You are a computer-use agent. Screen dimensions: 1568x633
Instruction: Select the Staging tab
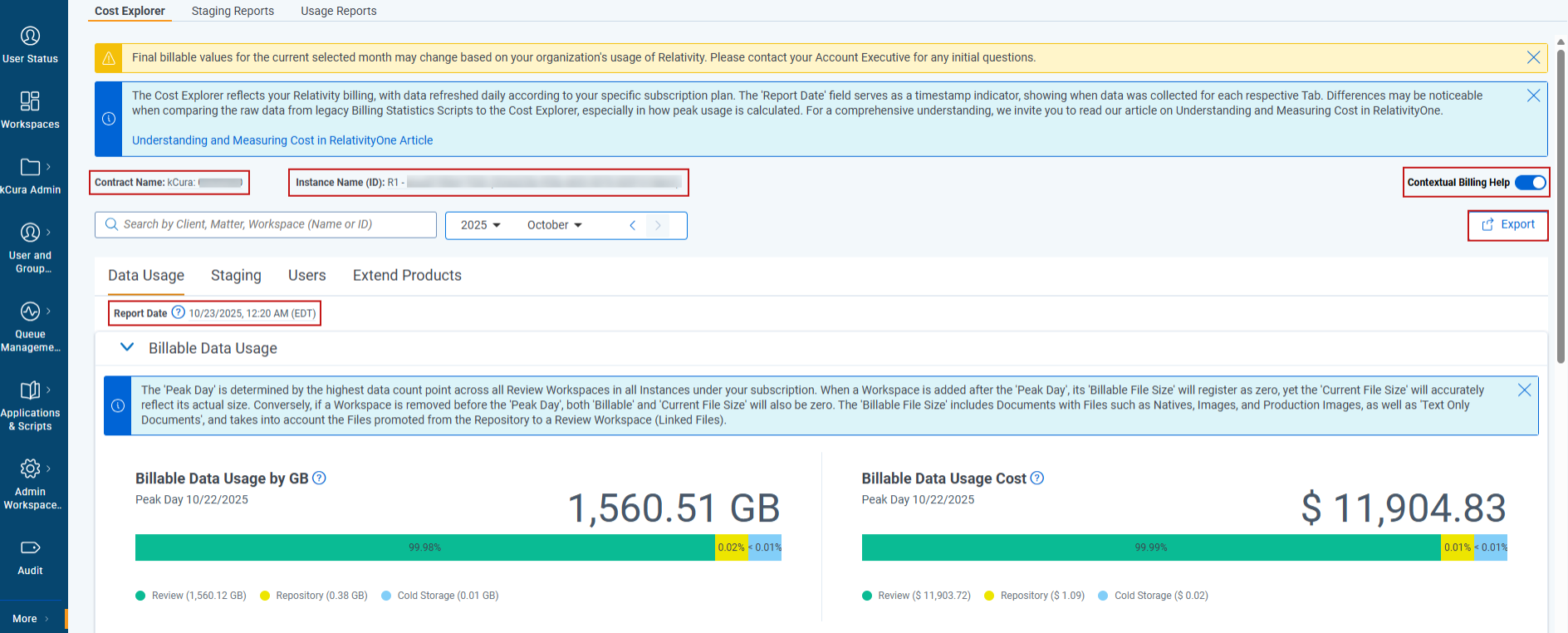[236, 275]
